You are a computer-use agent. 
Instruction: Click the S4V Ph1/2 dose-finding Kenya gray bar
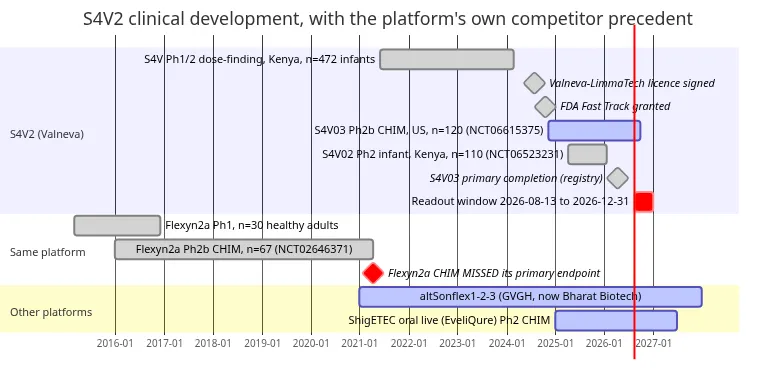[446, 60]
